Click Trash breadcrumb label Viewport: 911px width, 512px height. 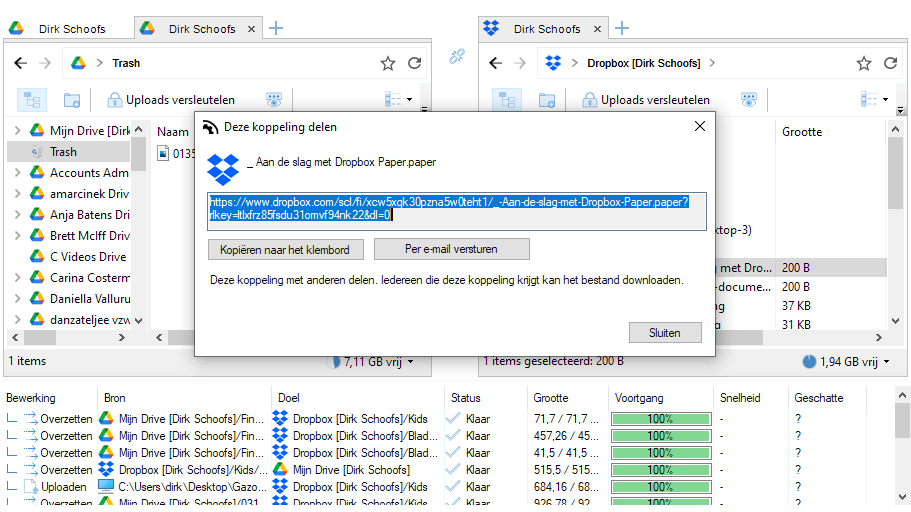[126, 63]
